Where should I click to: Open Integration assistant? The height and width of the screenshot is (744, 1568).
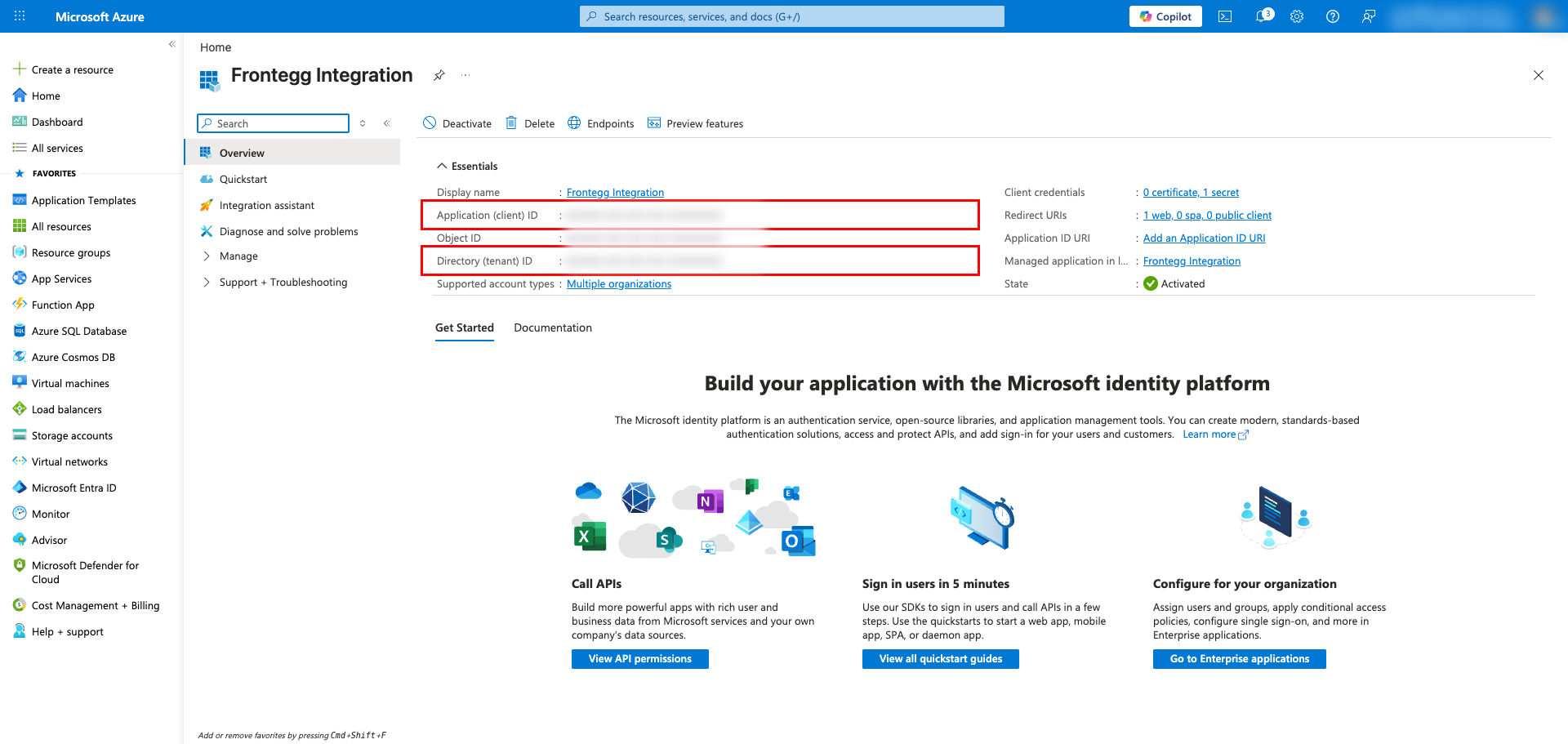pos(266,205)
